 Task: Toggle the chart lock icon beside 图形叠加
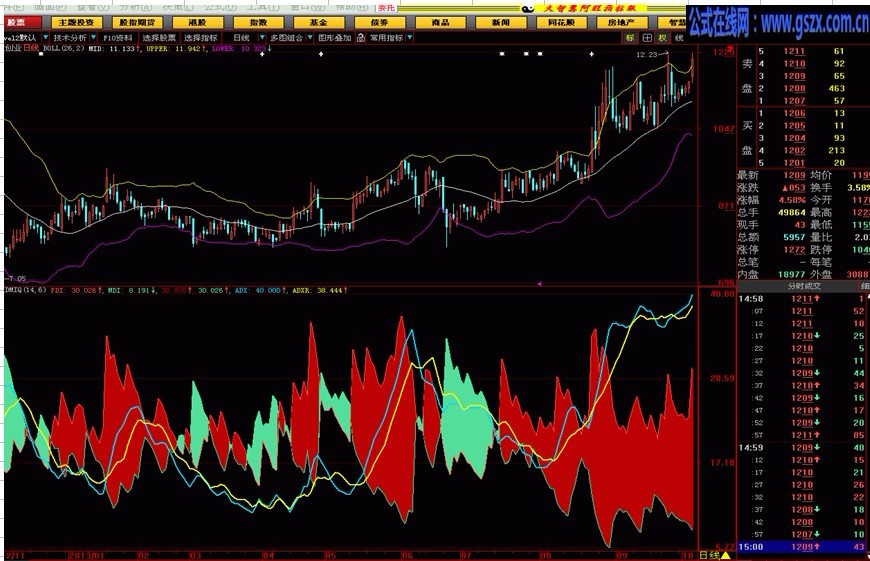click(361, 38)
